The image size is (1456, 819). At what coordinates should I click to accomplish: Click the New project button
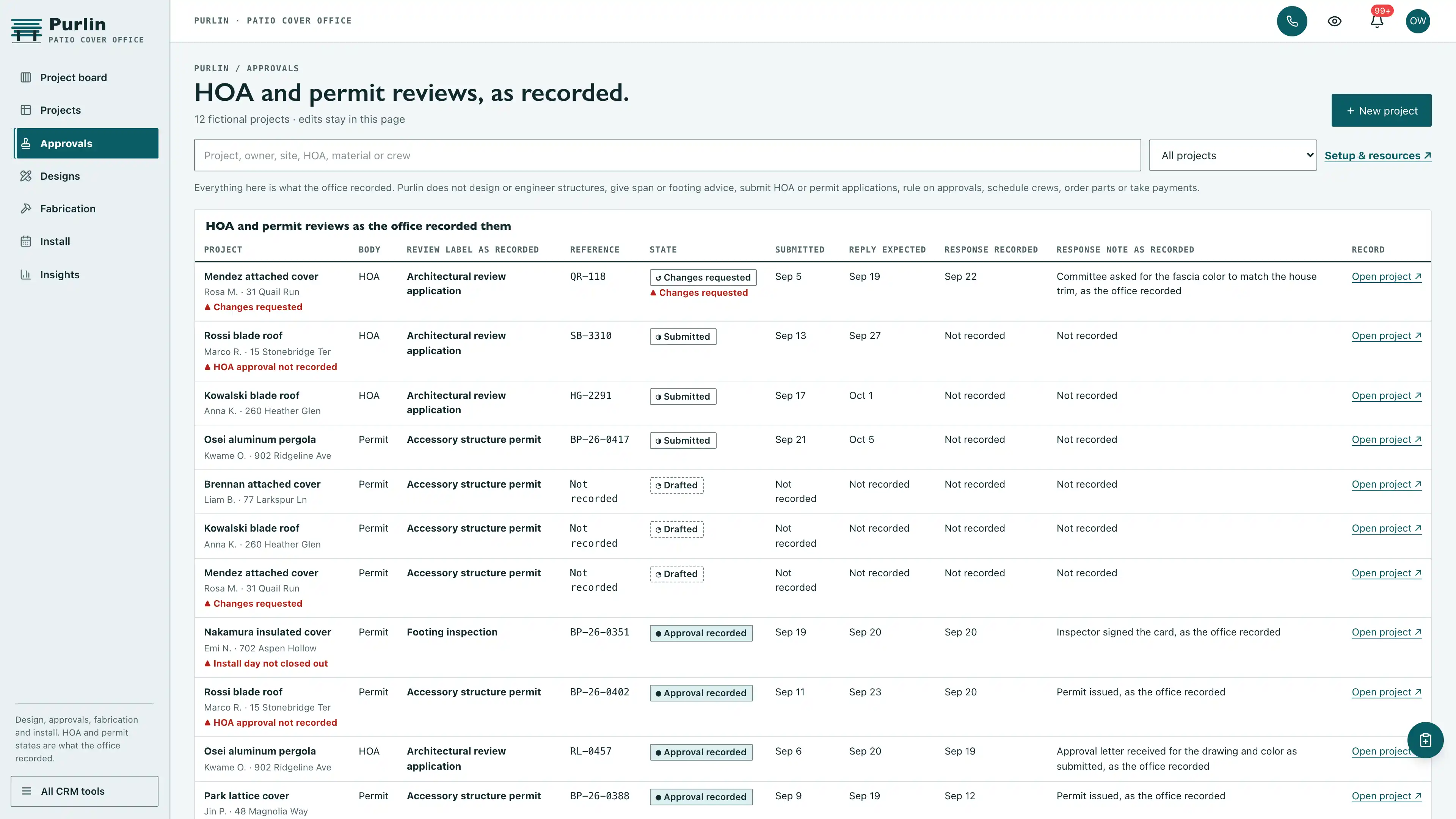point(1381,111)
